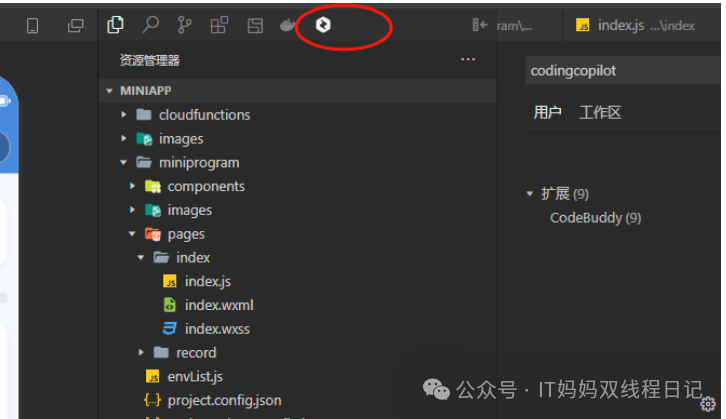Collapse the pages folder
The width and height of the screenshot is (726, 419).
[x=132, y=233]
